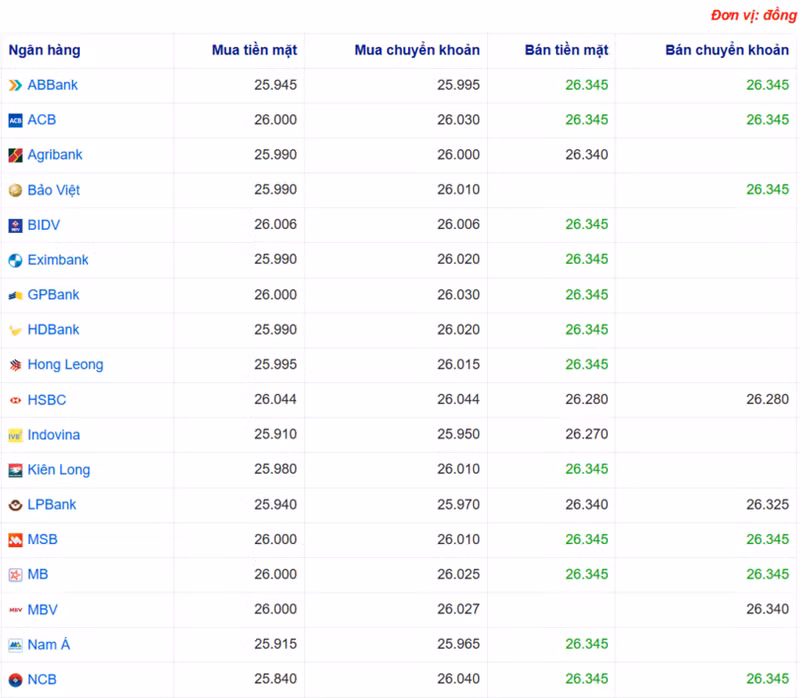Click the Bán chuyển khoản column header
Viewport: 810px width, 698px height.
tap(725, 50)
